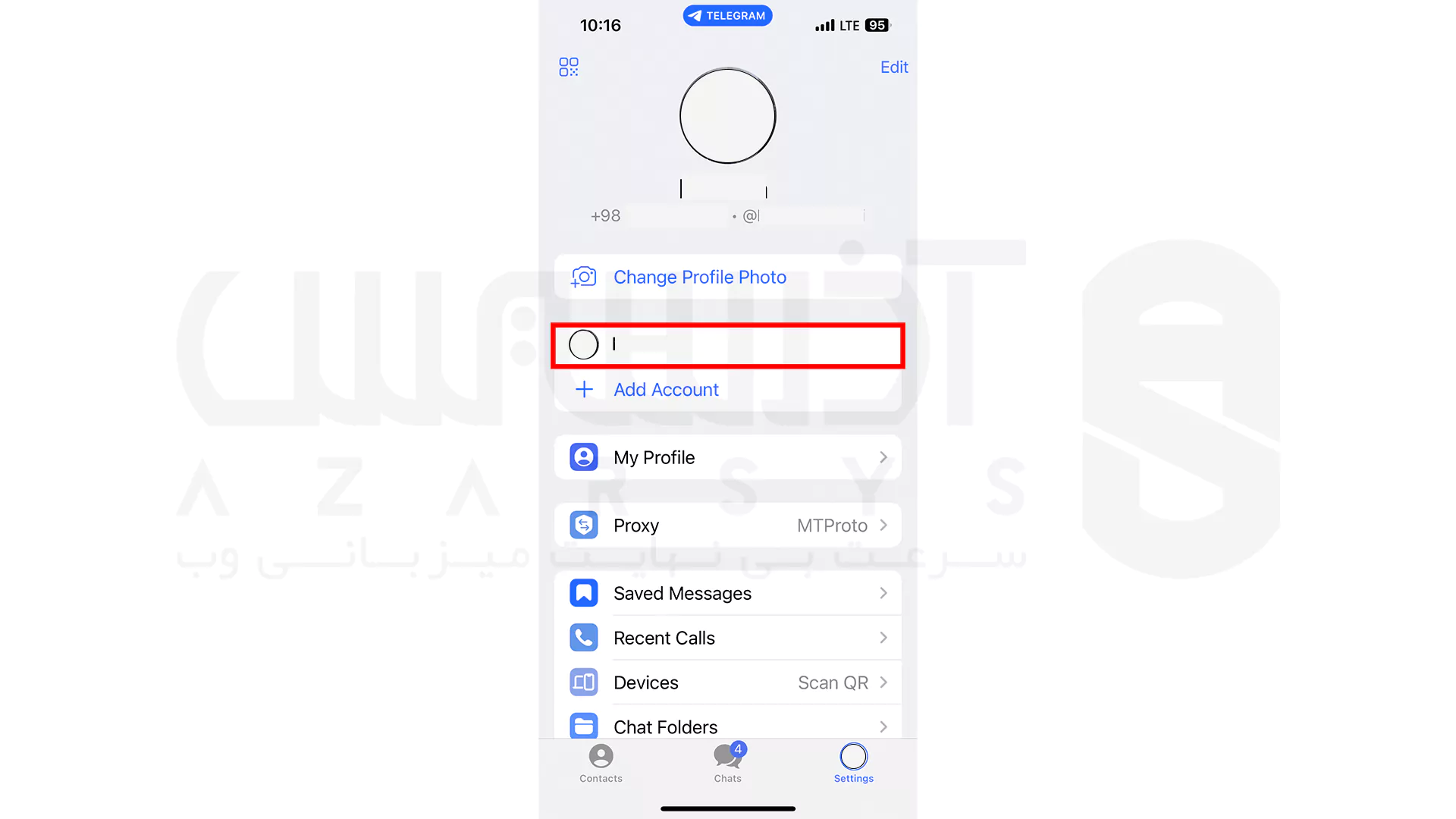Toggle account radio button highlighted in red
Viewport: 1456px width, 819px height.
pos(583,344)
